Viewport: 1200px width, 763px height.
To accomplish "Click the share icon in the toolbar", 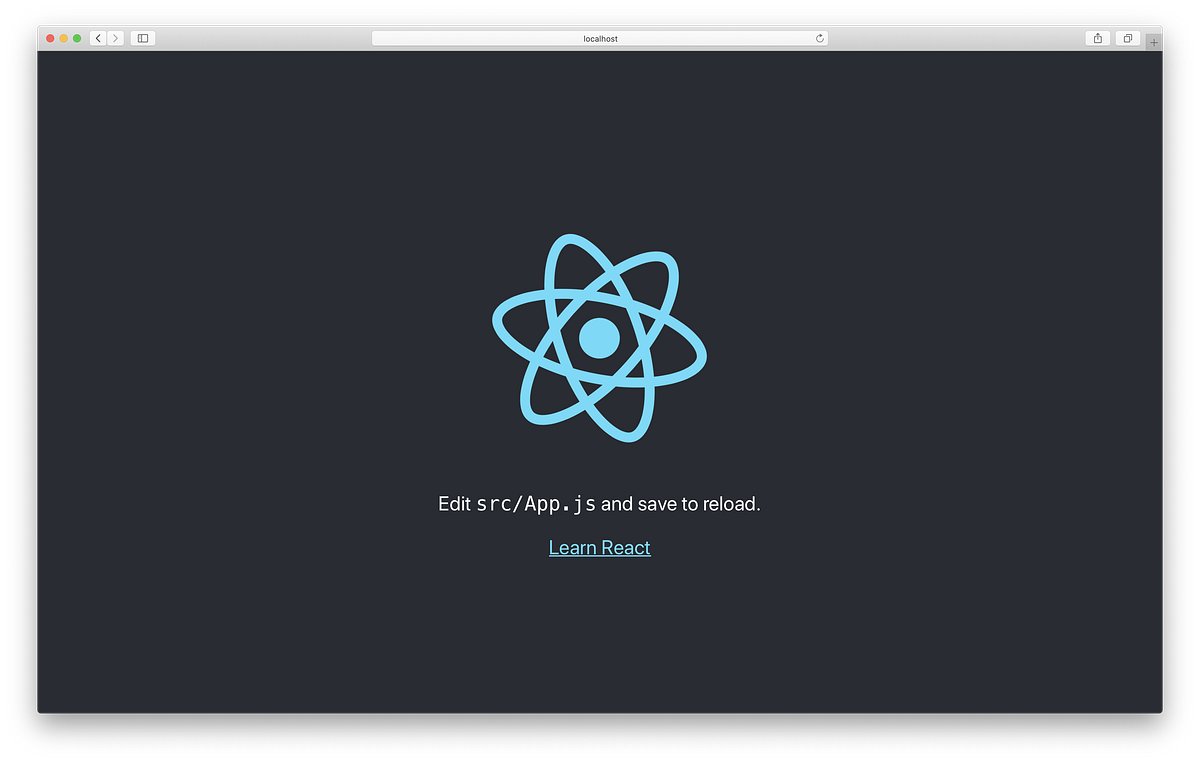I will [1097, 37].
